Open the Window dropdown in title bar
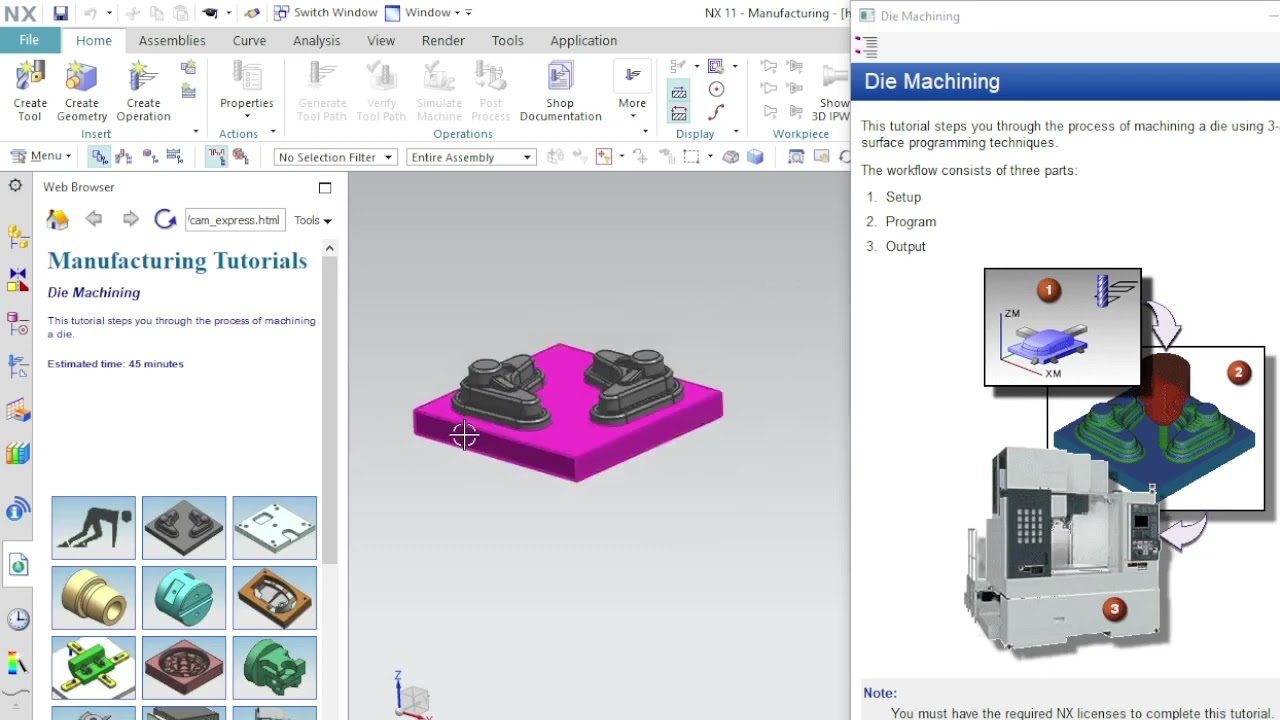 point(428,13)
